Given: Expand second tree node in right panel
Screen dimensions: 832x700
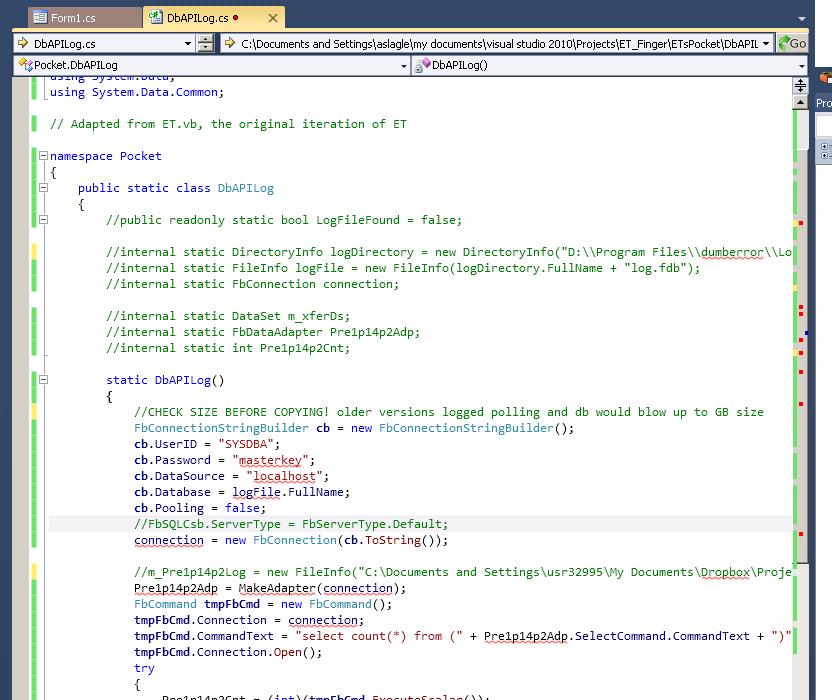Looking at the screenshot, I should (824, 155).
